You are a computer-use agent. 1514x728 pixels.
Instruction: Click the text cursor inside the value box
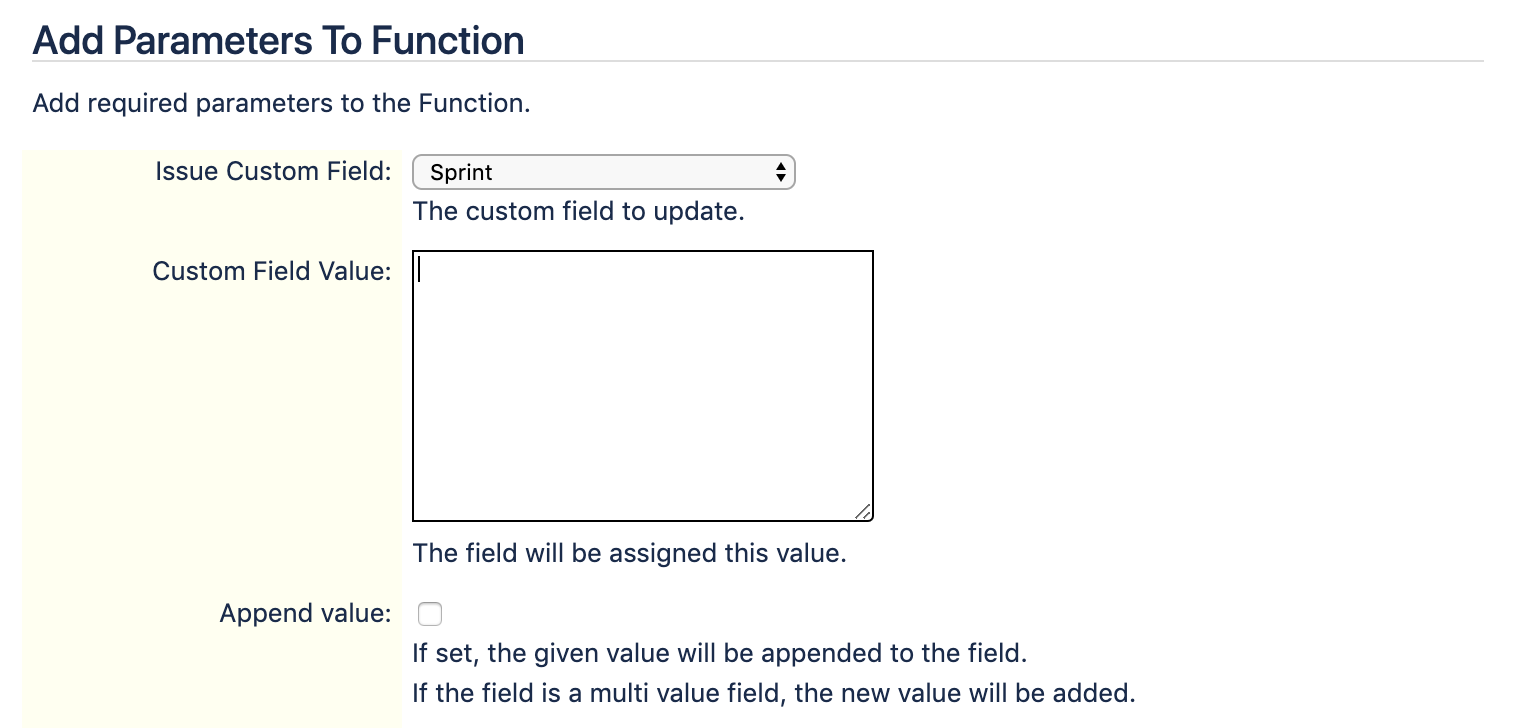click(x=419, y=270)
